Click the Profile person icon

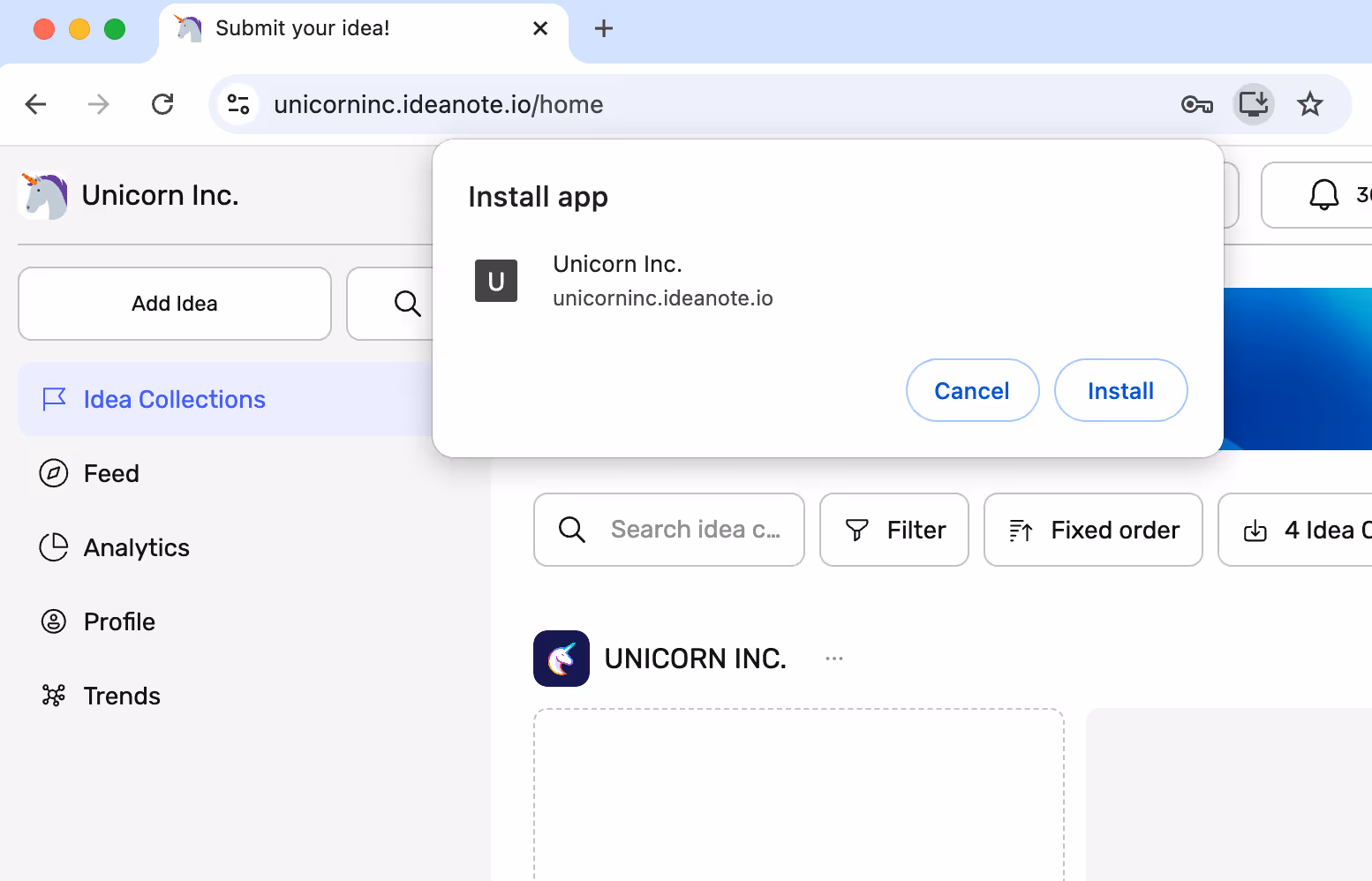point(54,621)
